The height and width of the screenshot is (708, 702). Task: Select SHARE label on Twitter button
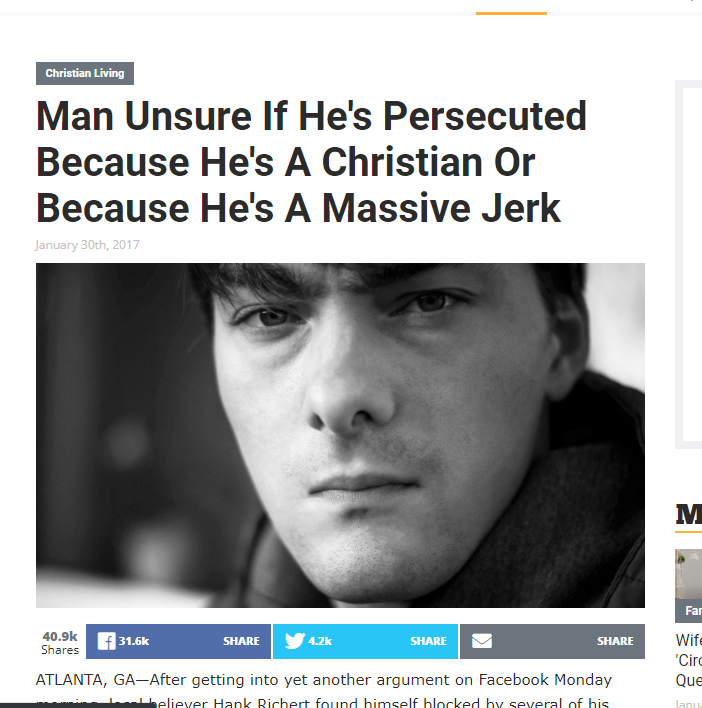point(428,641)
